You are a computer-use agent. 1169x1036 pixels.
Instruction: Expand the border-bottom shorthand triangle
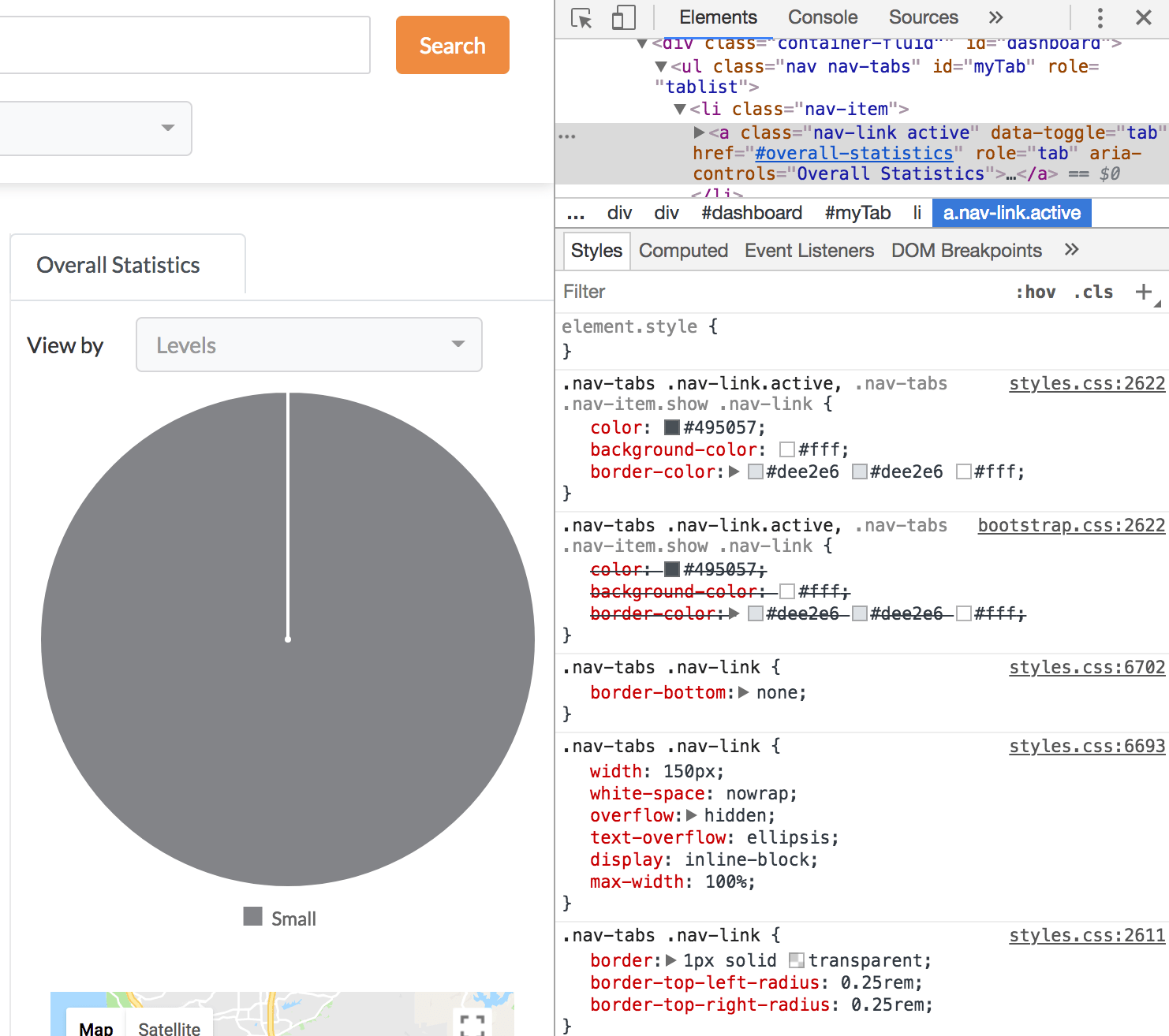[x=743, y=692]
